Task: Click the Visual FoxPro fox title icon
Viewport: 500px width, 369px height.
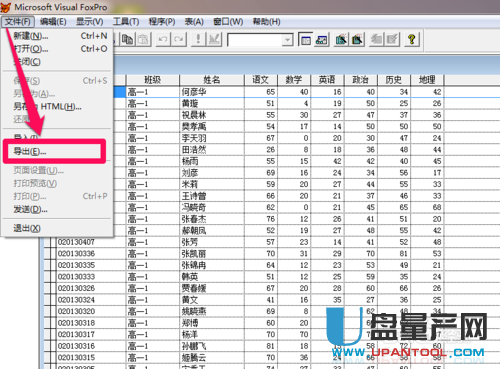Action: click(6, 7)
